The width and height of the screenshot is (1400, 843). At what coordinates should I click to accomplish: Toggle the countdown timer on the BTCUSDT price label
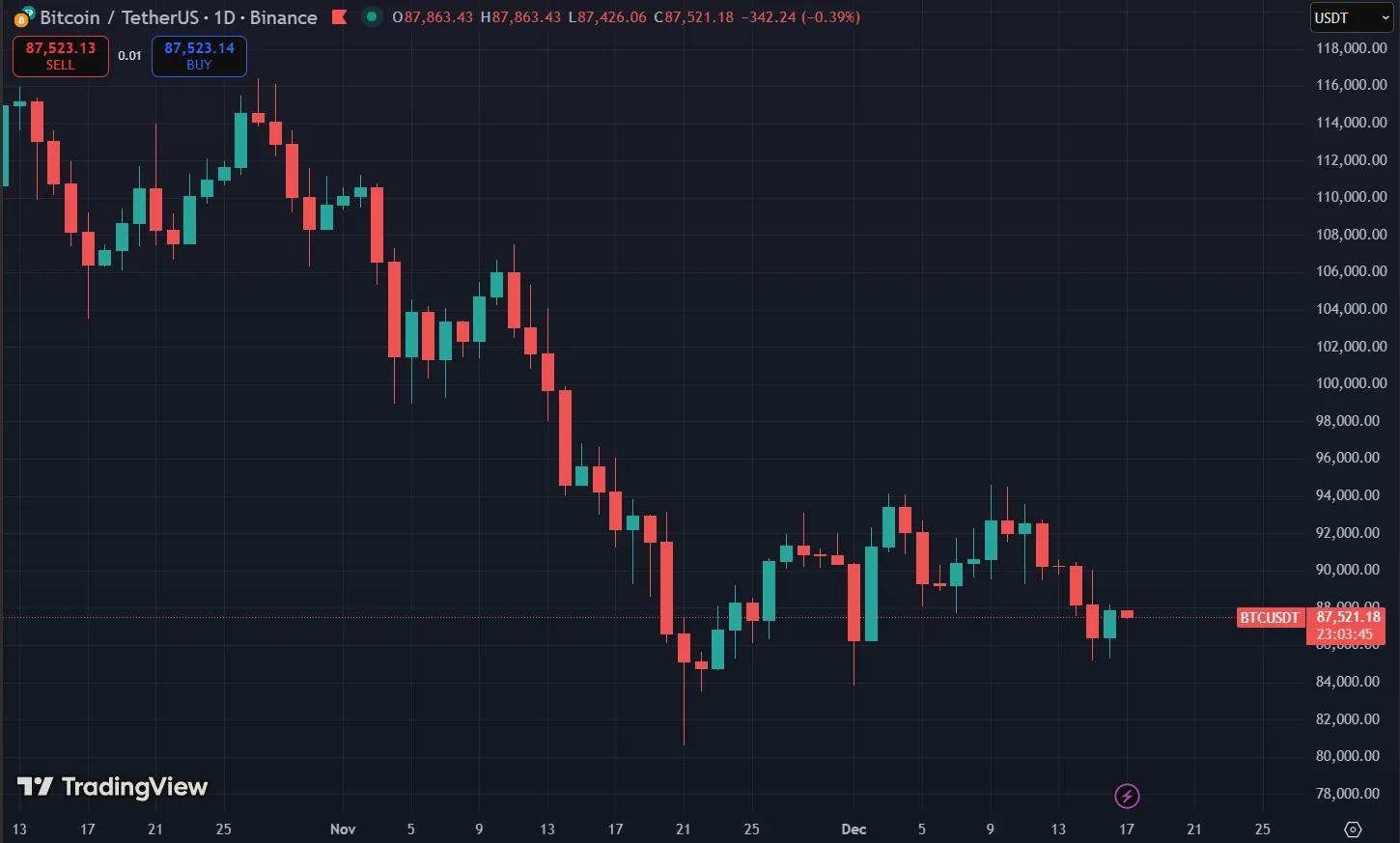coord(1346,633)
